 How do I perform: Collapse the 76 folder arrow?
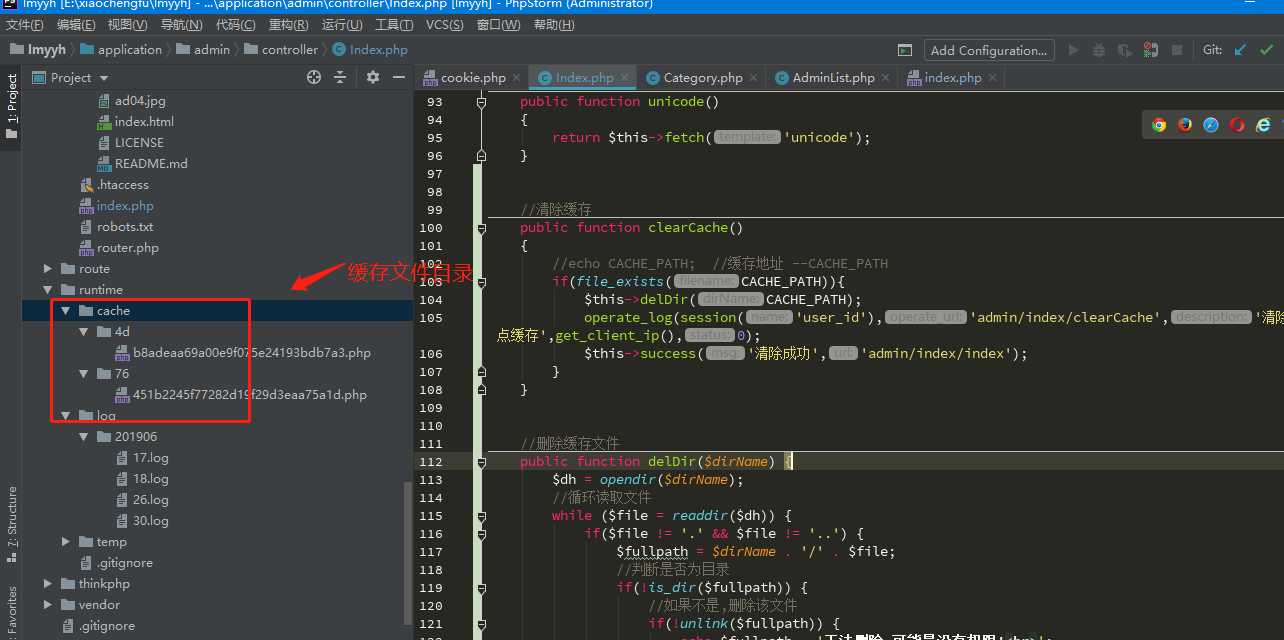tap(84, 374)
